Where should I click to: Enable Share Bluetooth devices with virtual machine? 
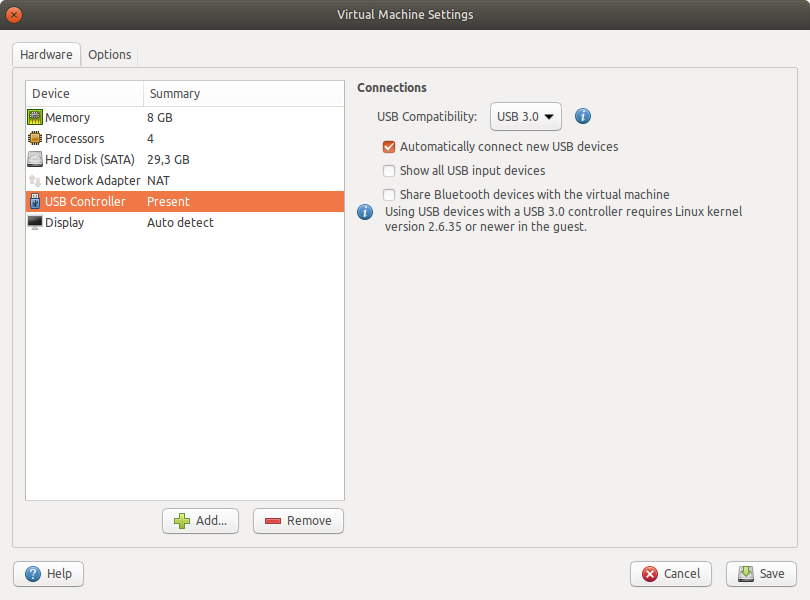coord(390,195)
